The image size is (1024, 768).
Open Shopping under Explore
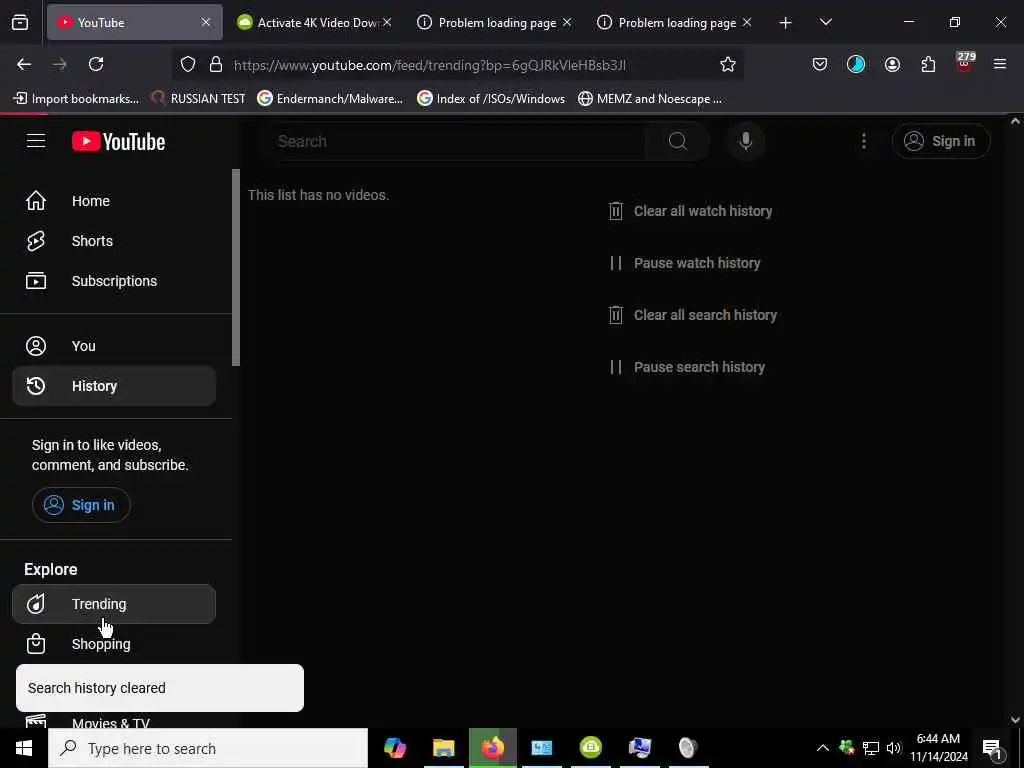click(x=114, y=644)
